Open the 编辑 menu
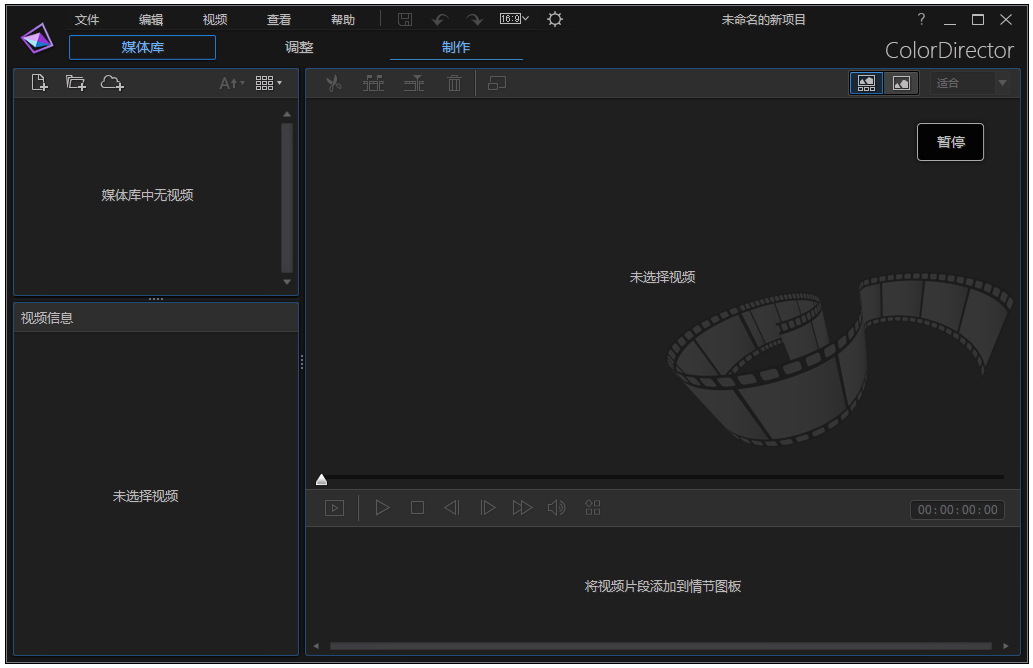 tap(151, 20)
